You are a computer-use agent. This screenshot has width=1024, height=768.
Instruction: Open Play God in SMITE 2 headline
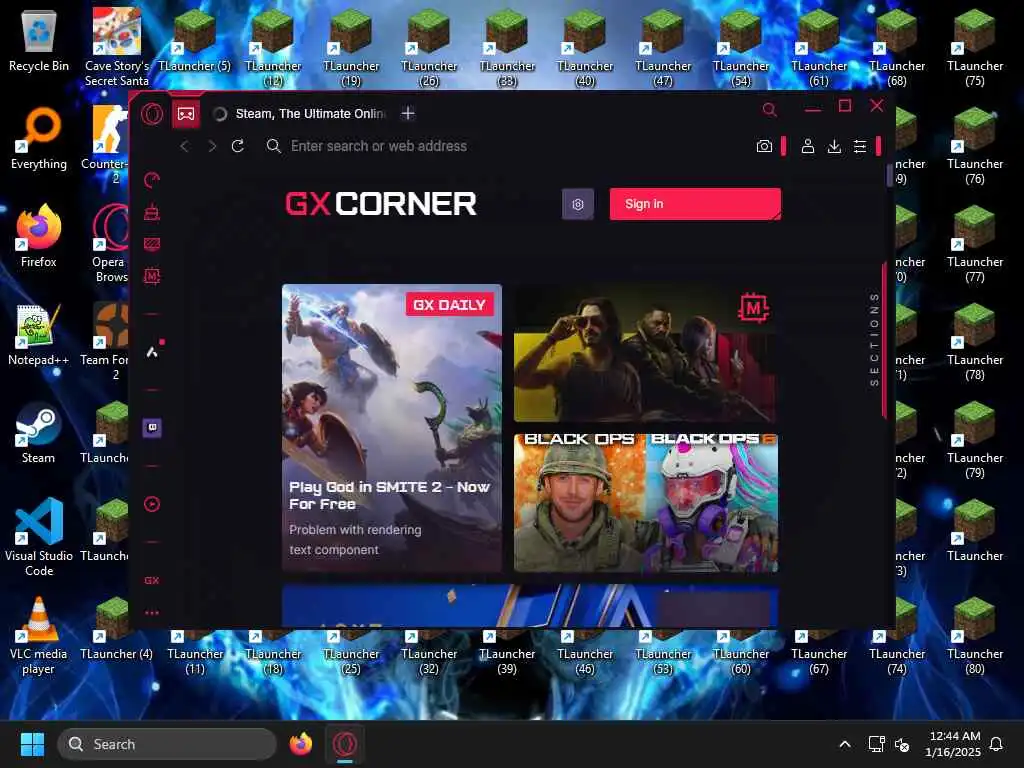pyautogui.click(x=389, y=495)
